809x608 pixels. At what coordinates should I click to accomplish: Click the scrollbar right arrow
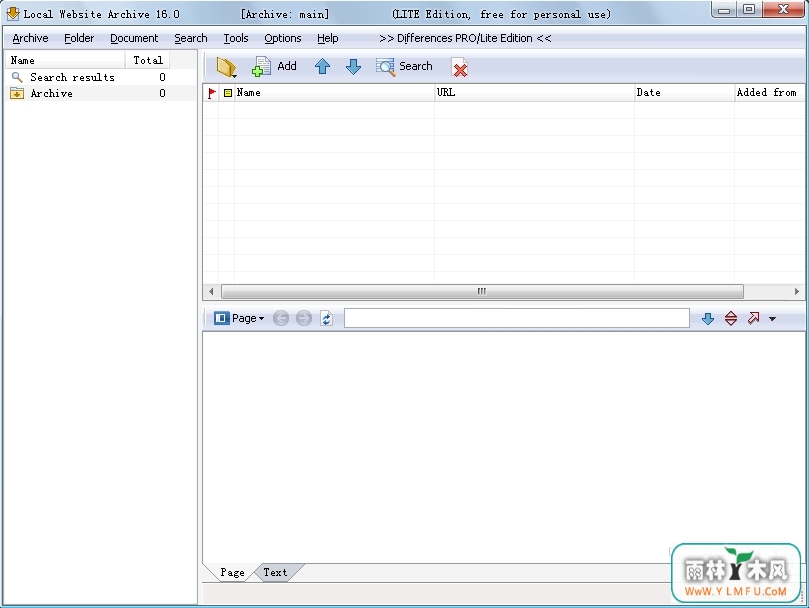point(797,292)
